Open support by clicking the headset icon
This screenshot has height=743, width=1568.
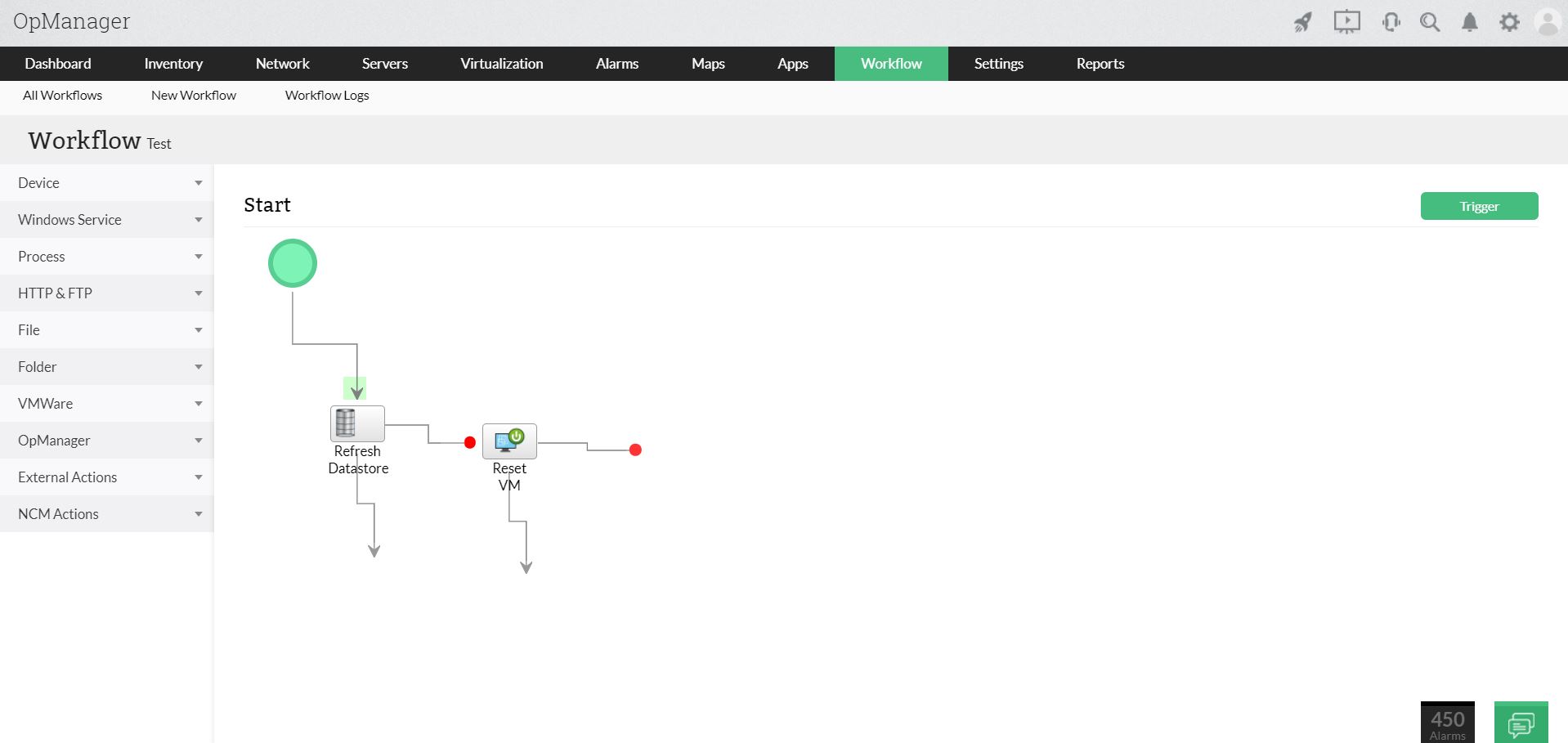pyautogui.click(x=1390, y=22)
